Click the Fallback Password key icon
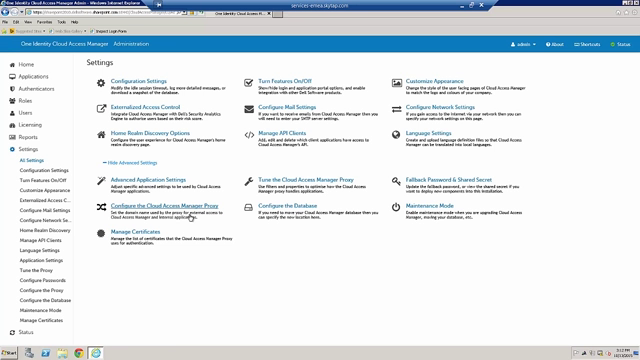This screenshot has height=360, width=640. (396, 181)
